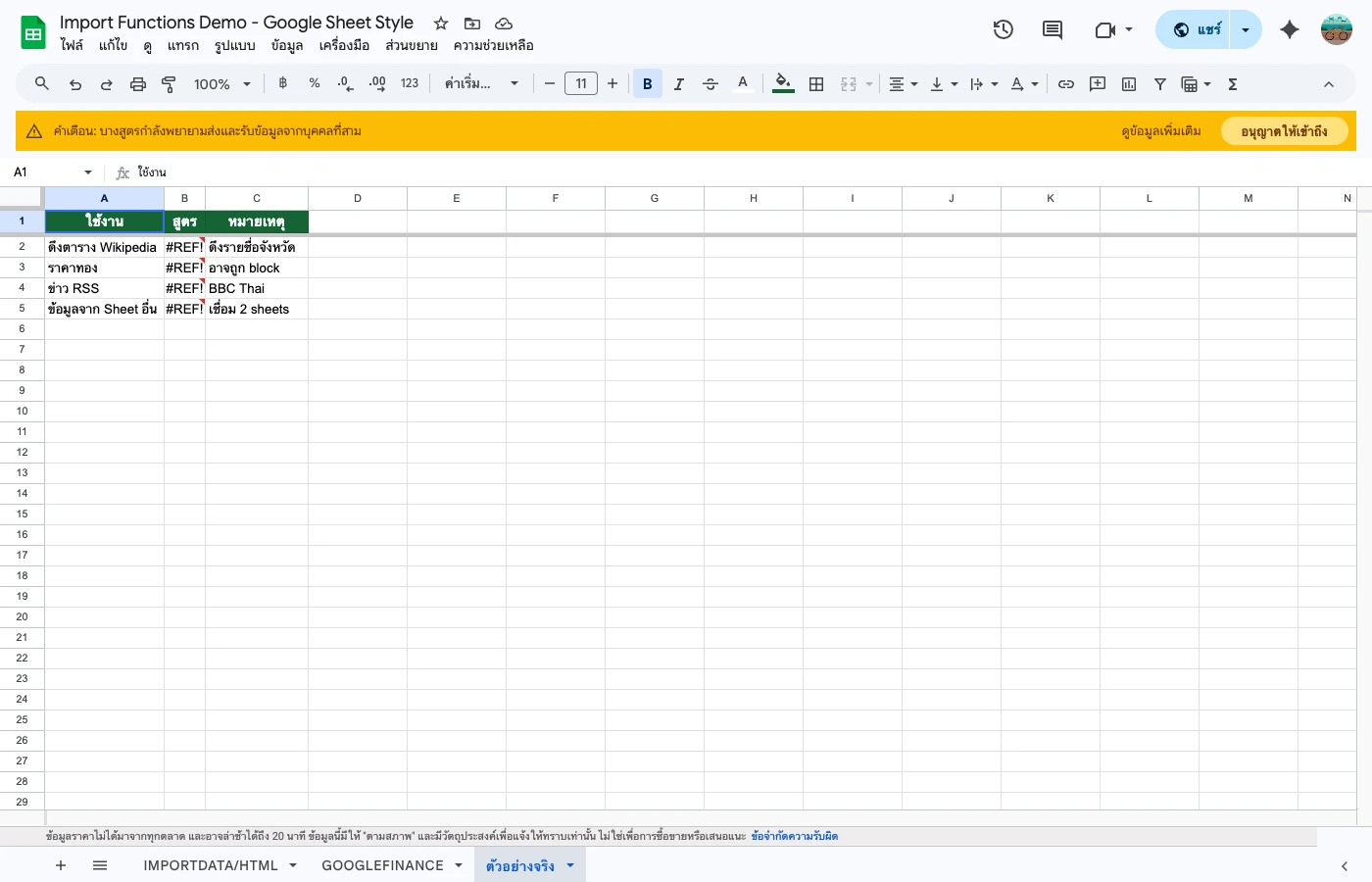
Task: Select the Insert chart icon
Action: pyautogui.click(x=1128, y=83)
